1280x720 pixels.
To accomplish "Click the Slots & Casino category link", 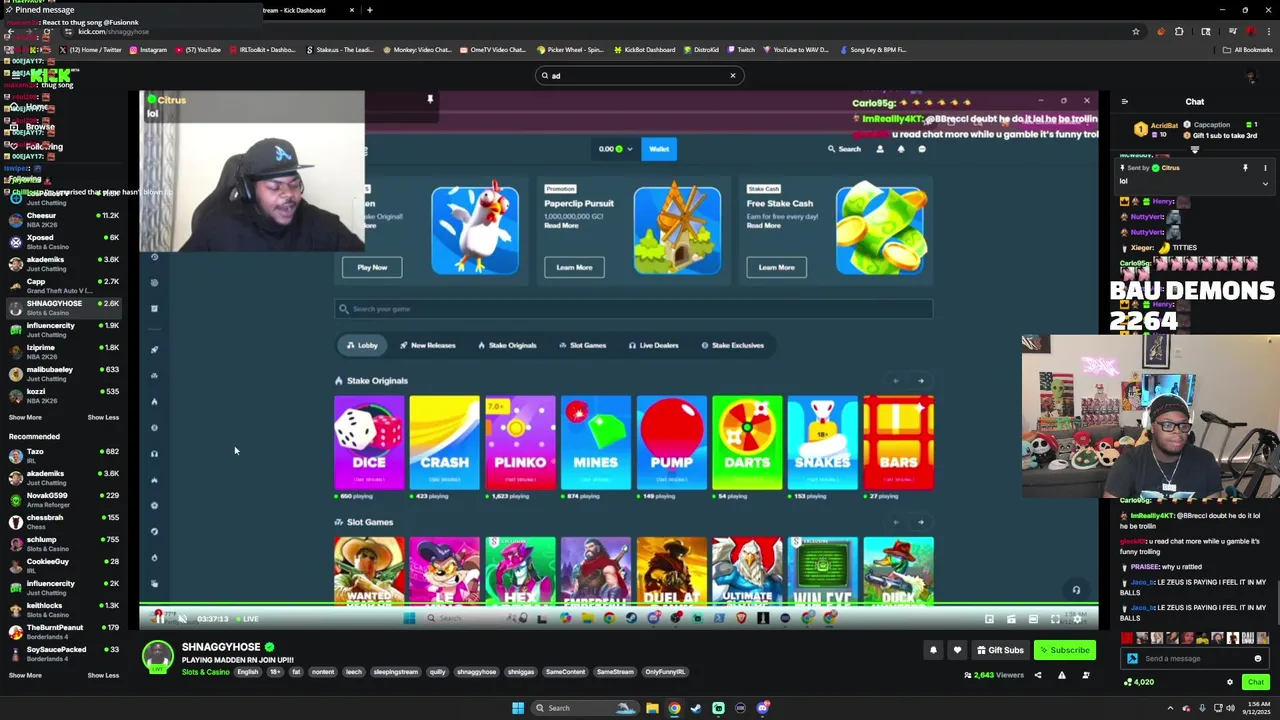I will [205, 672].
